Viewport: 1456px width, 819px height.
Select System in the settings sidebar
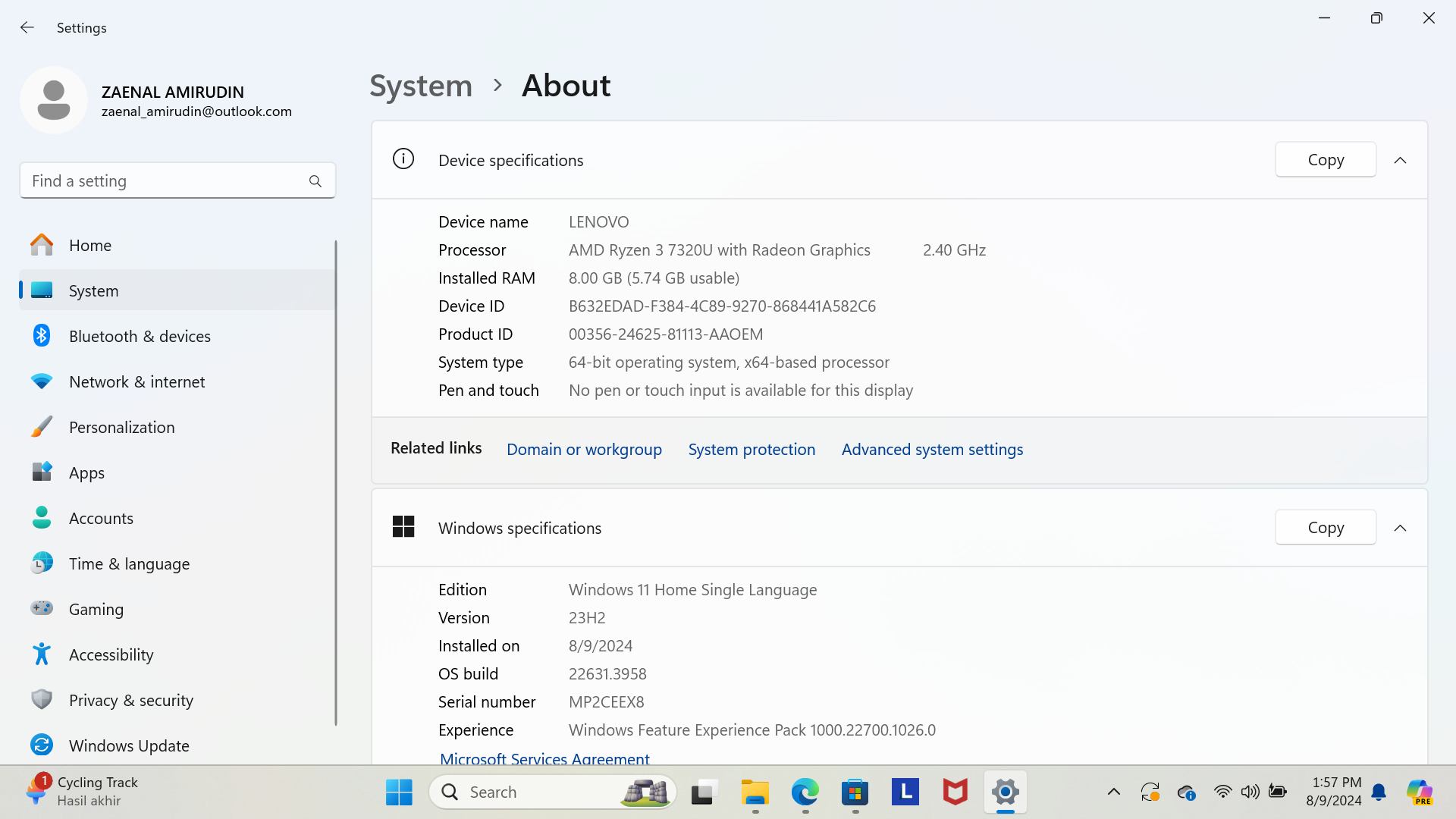177,290
